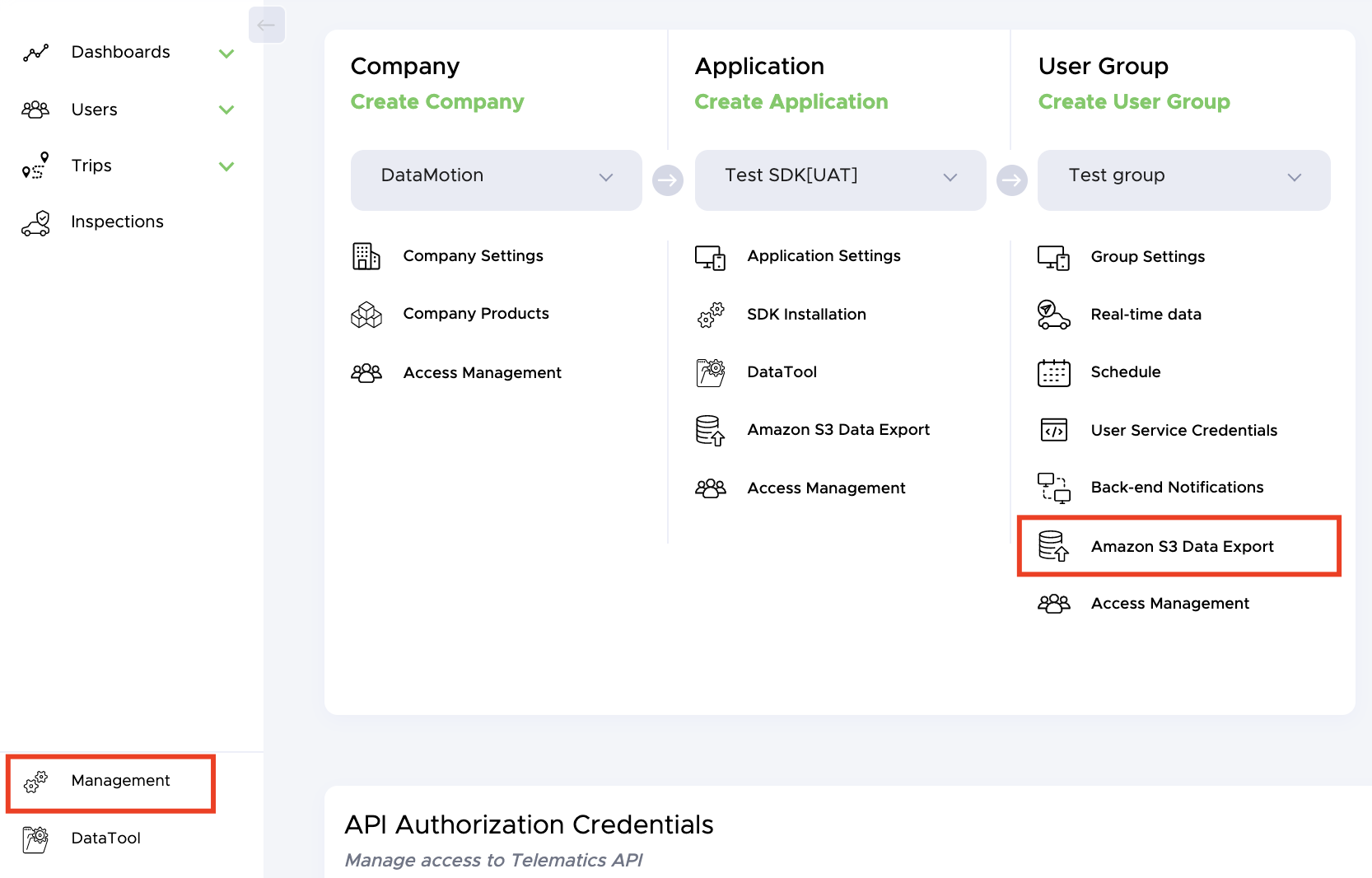Image resolution: width=1372 pixels, height=878 pixels.
Task: Click the API Authorization Credentials heading
Action: point(529,824)
